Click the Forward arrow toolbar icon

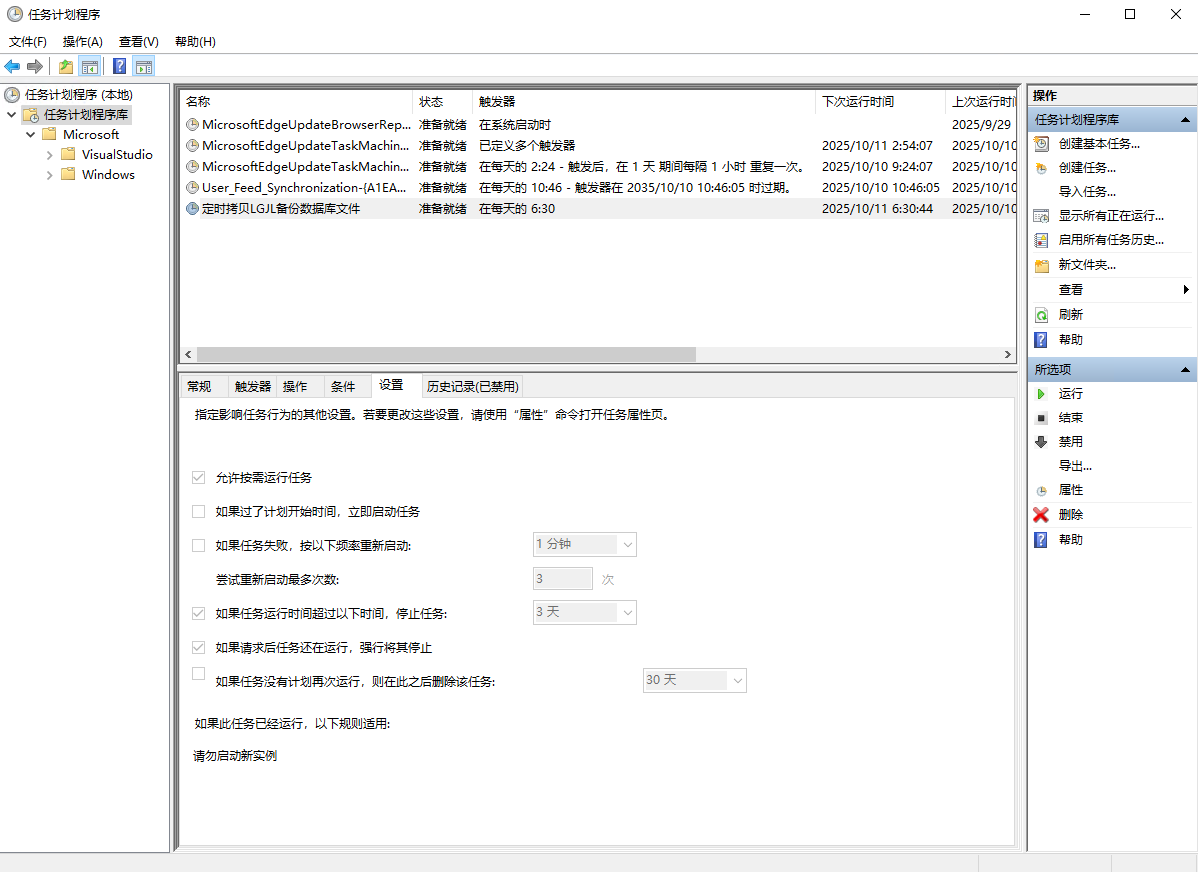(x=34, y=66)
